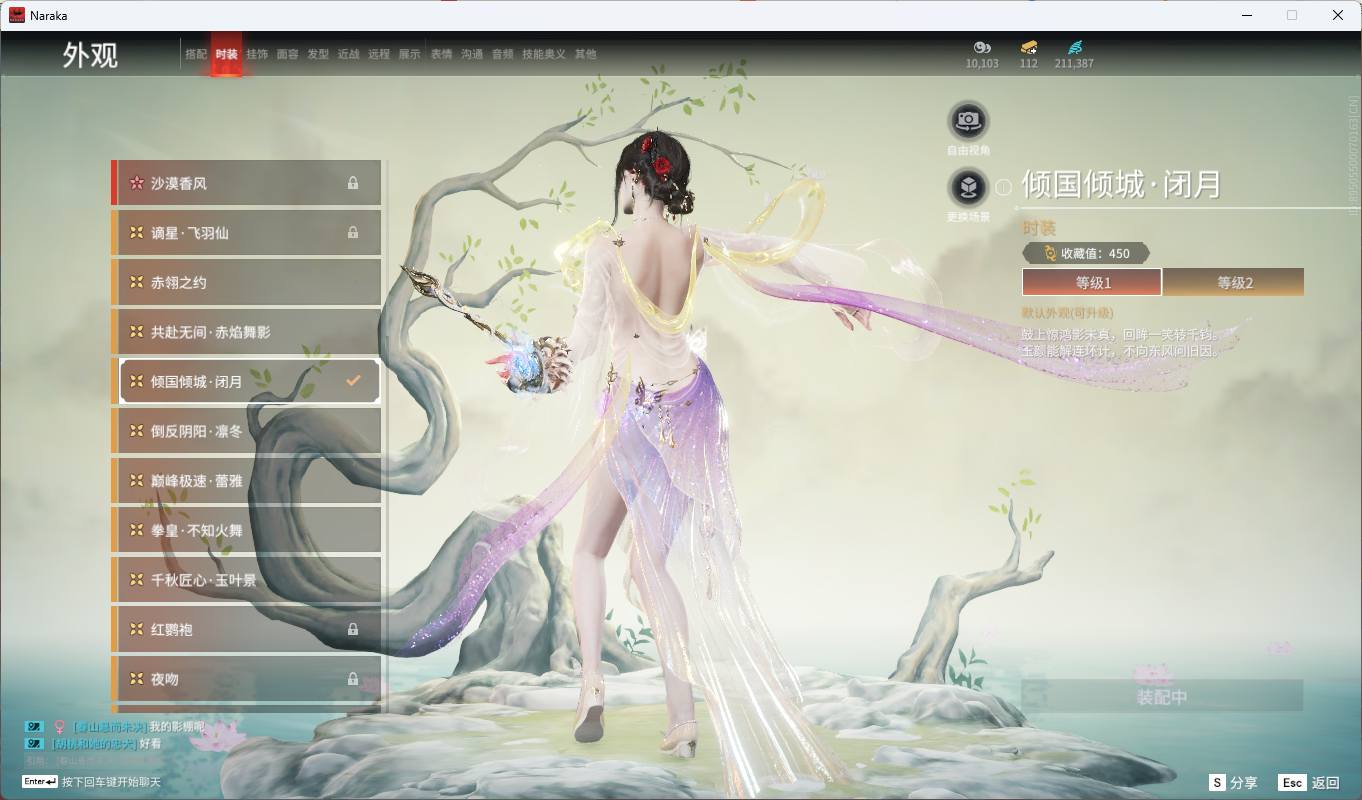Image resolution: width=1362 pixels, height=800 pixels.
Task: Open the free camera view (自由视角)
Action: click(968, 121)
